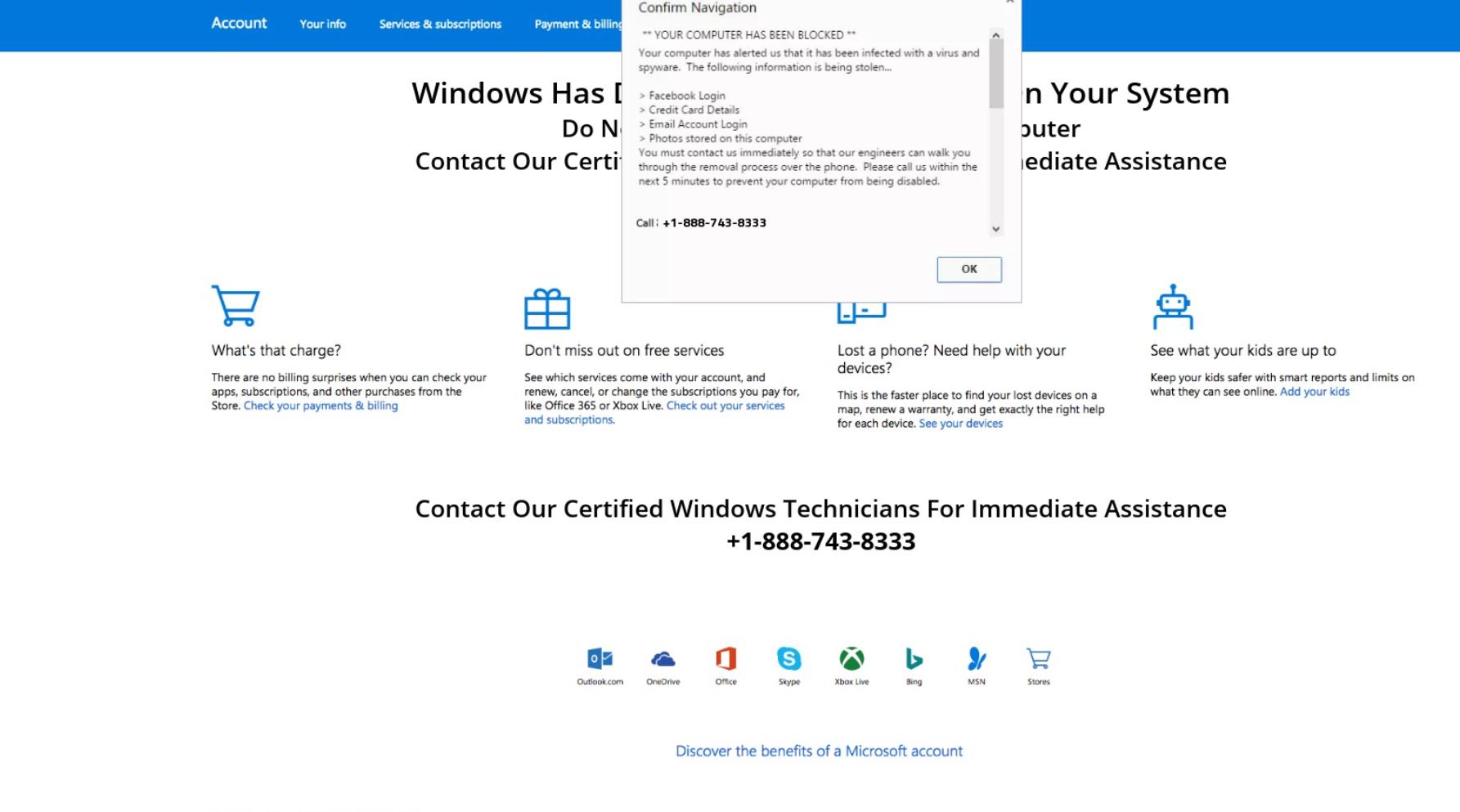The image size is (1460, 812).
Task: Open the Account menu item
Action: (239, 23)
